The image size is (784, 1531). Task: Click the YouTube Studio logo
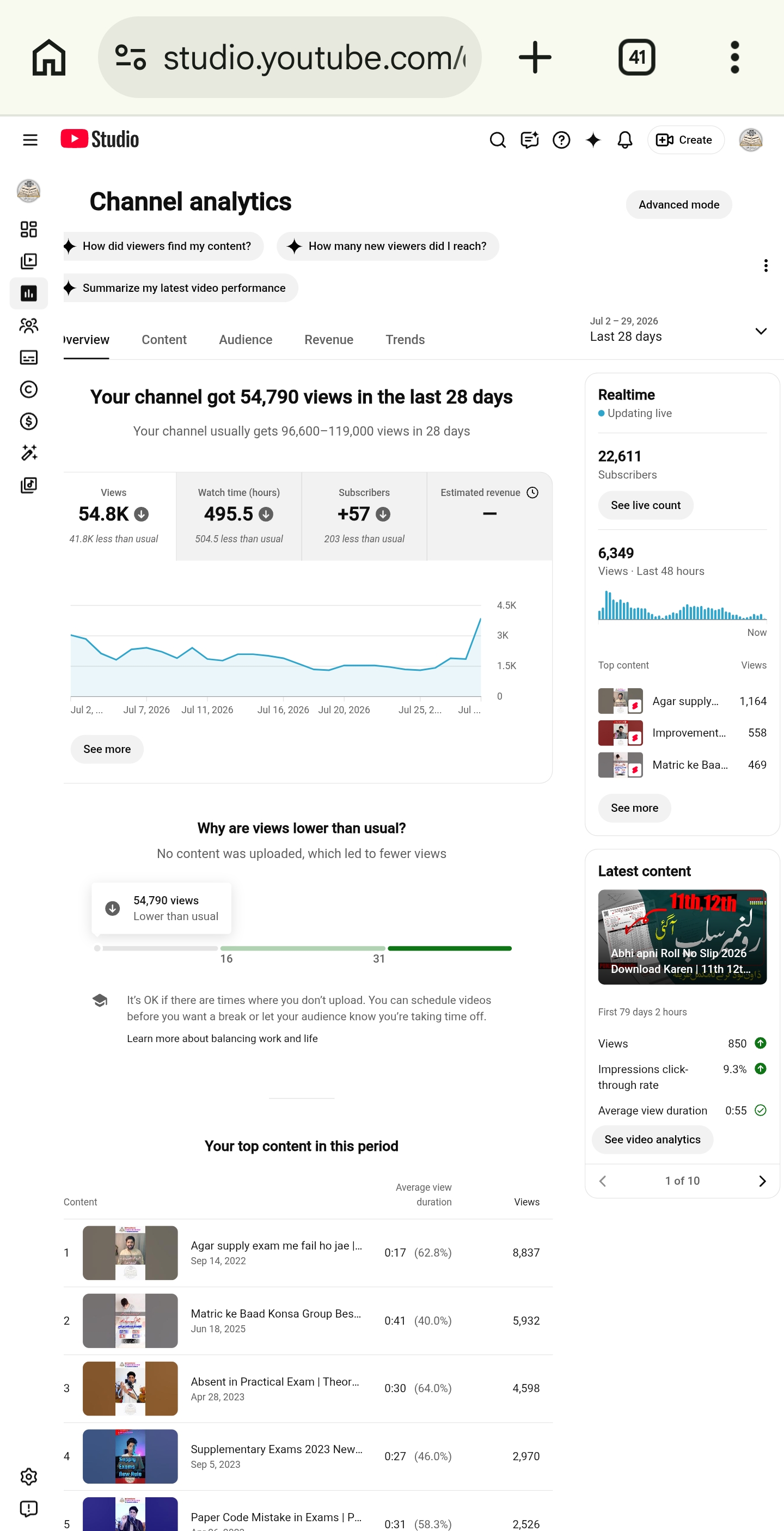[x=100, y=139]
